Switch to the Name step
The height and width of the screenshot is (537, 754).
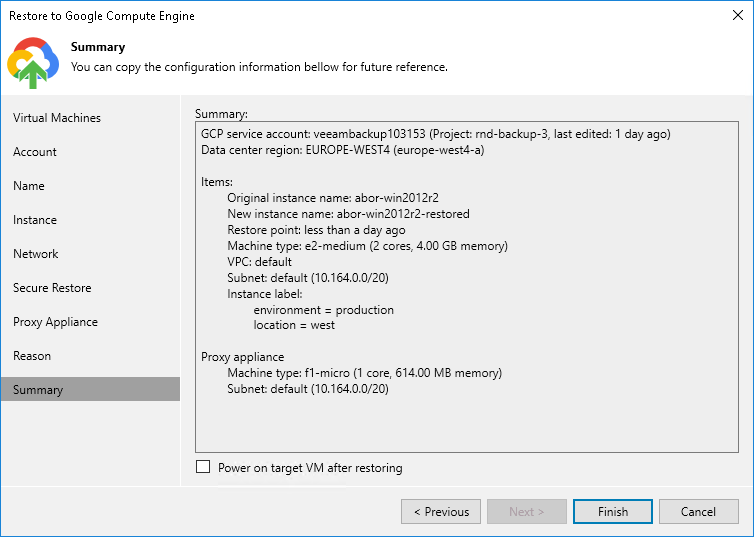29,186
